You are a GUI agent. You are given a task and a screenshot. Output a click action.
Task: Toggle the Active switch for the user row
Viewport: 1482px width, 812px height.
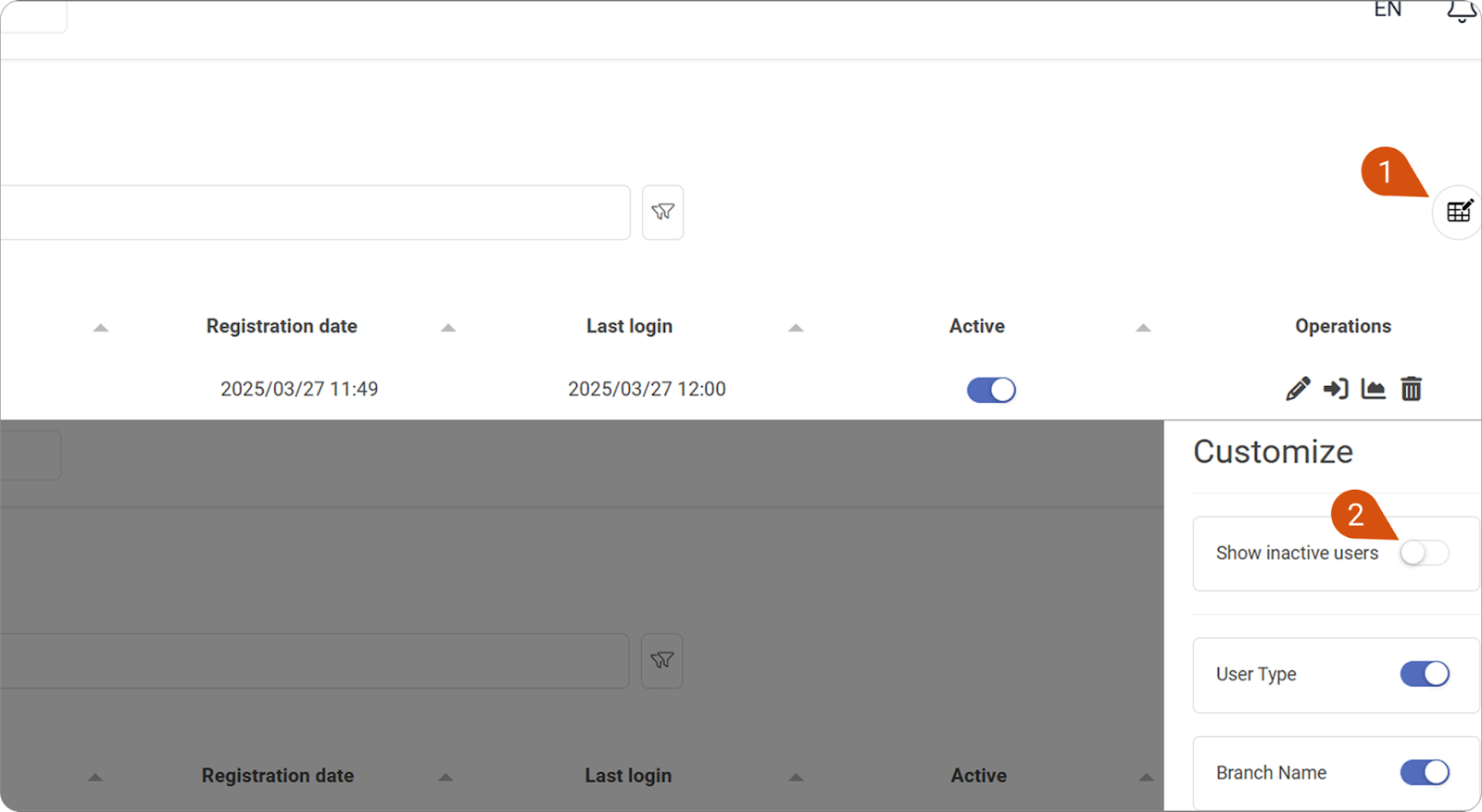(991, 390)
